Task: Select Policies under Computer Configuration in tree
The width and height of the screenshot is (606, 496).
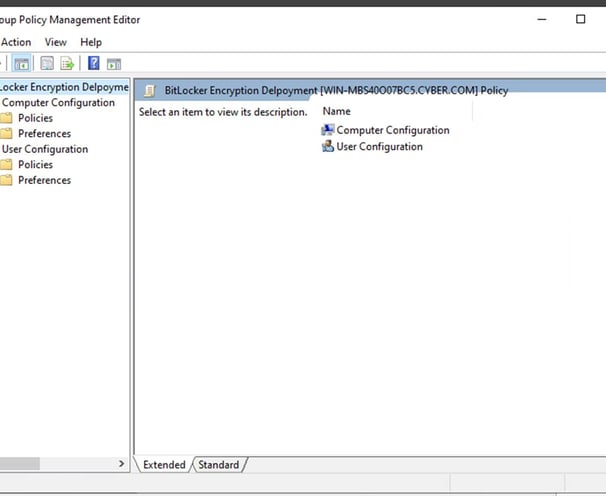Action: [35, 118]
